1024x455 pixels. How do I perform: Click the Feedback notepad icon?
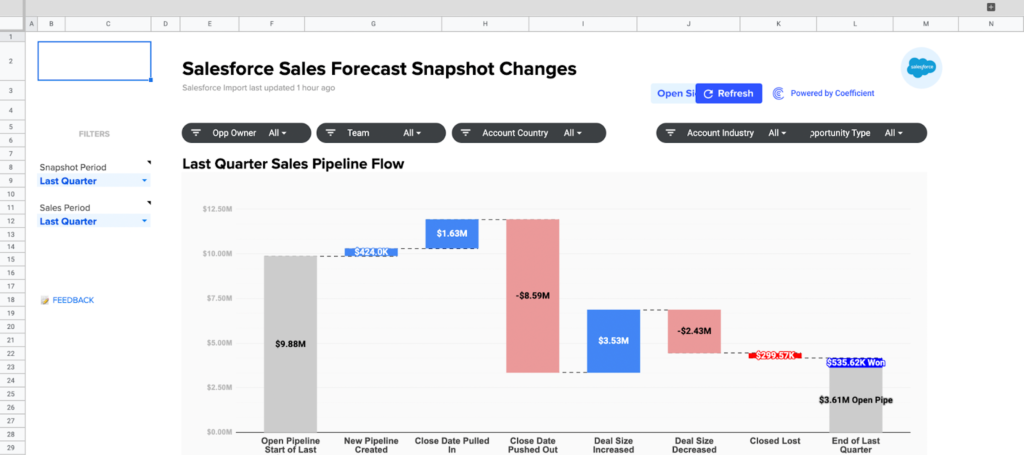pos(44,300)
